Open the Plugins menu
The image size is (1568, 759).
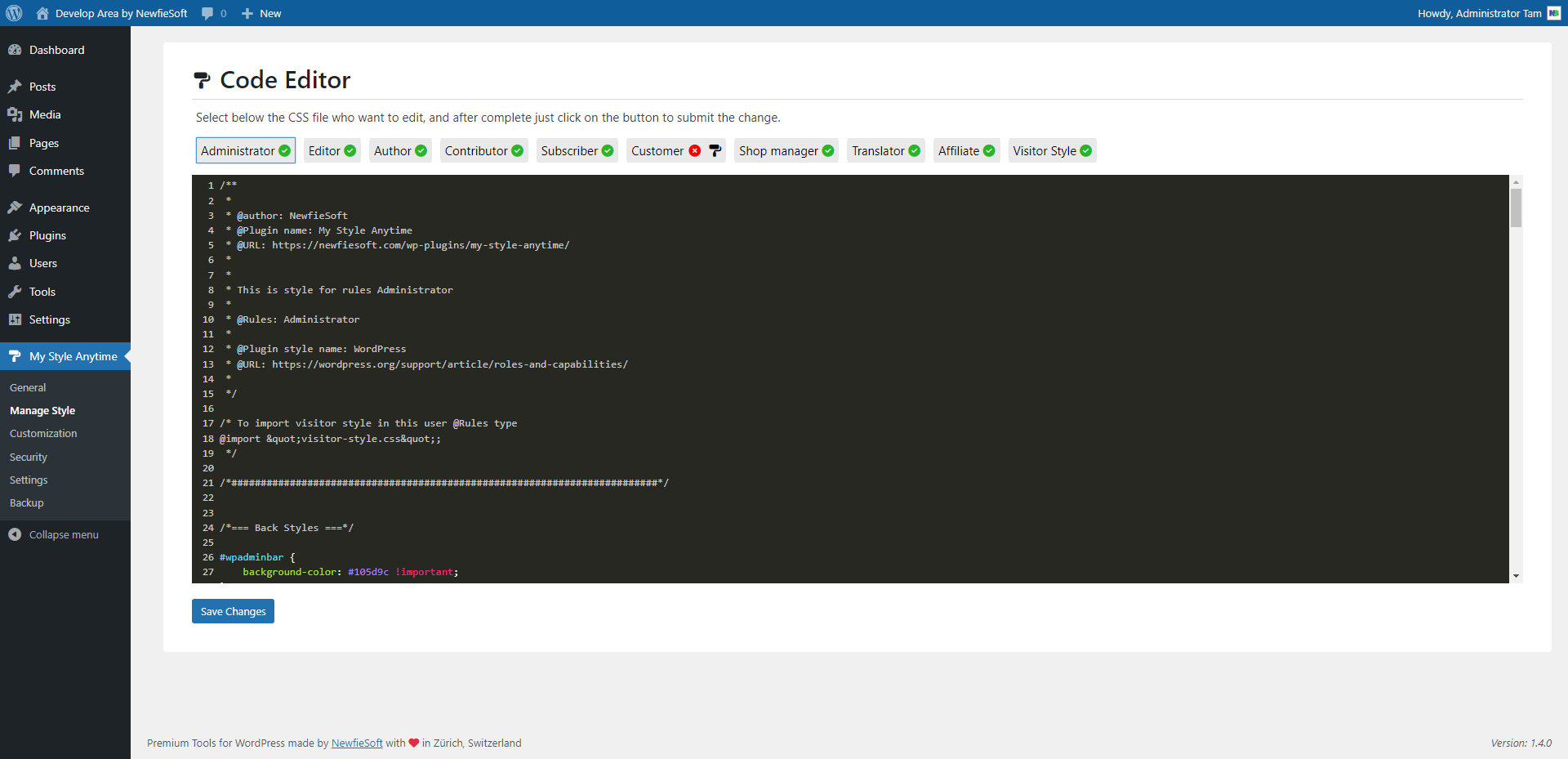tap(65, 235)
